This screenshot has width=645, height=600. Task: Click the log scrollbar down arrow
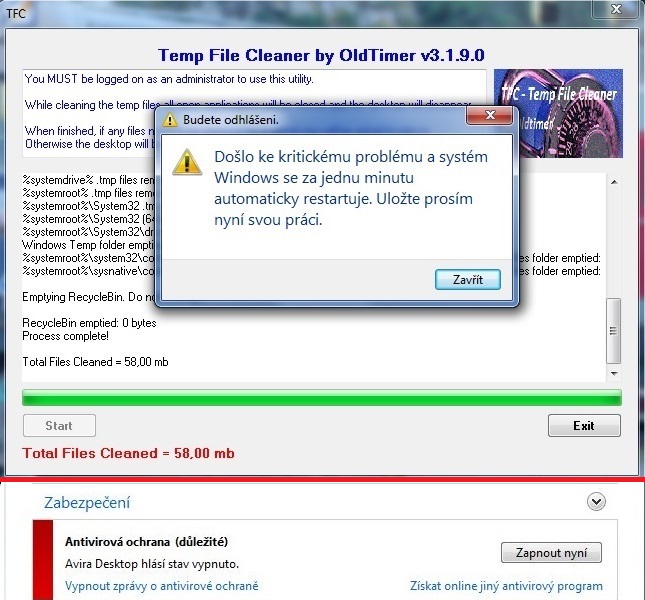pos(614,373)
